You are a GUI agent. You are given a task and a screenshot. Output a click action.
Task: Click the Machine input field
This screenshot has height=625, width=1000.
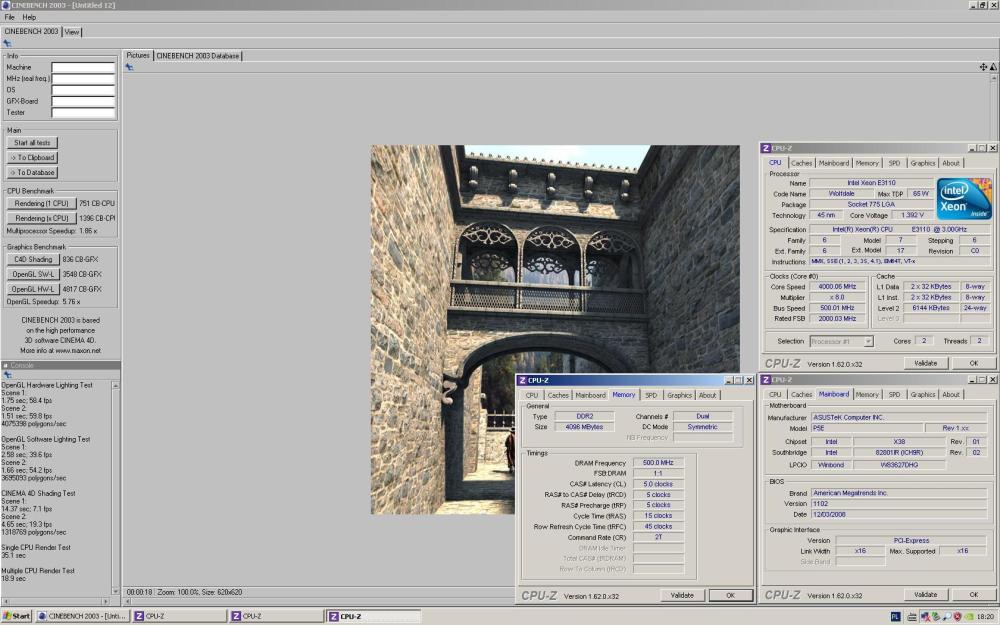(x=83, y=67)
